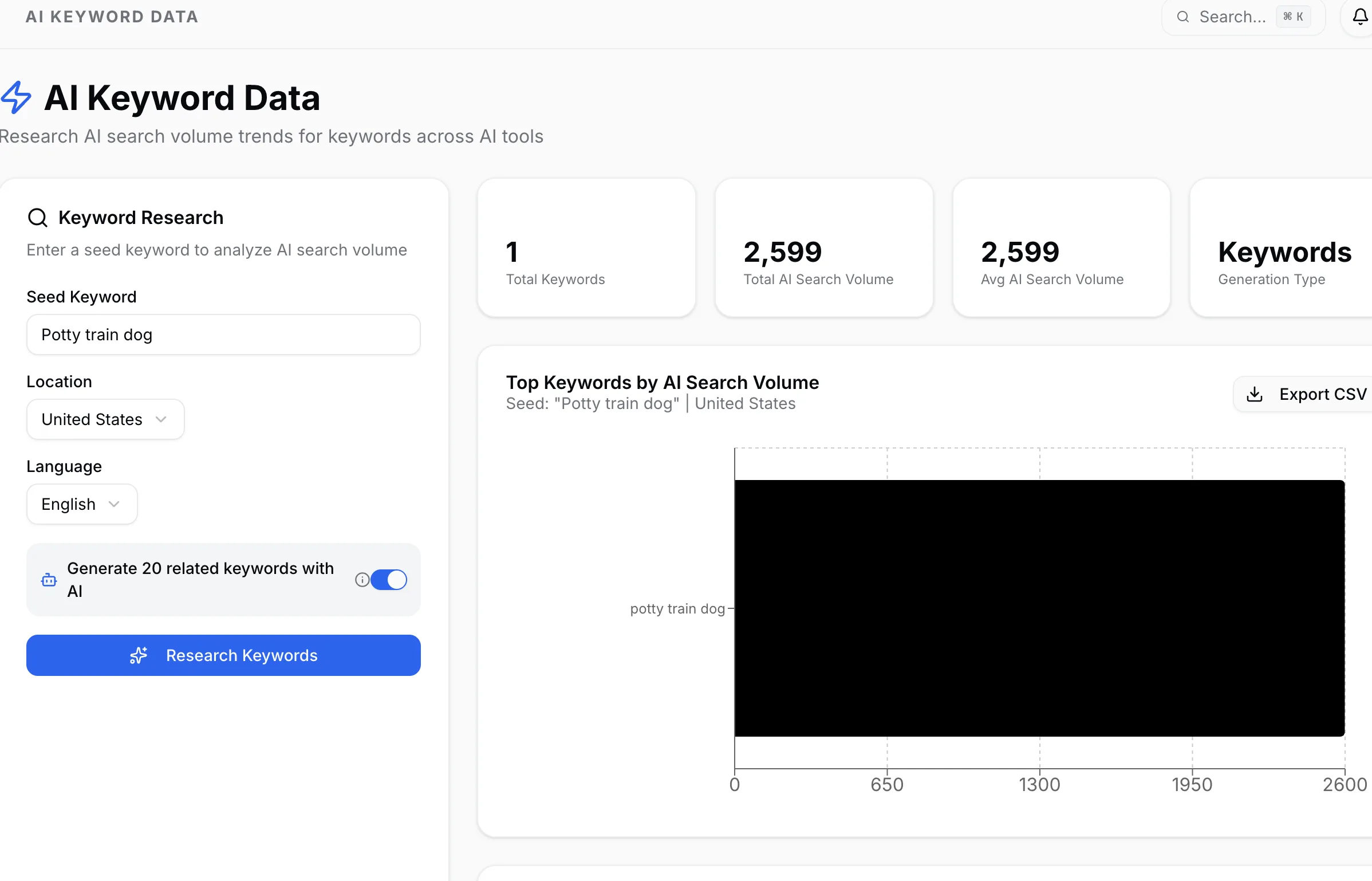1372x881 pixels.
Task: Click the notification bell icon
Action: pyautogui.click(x=1361, y=17)
